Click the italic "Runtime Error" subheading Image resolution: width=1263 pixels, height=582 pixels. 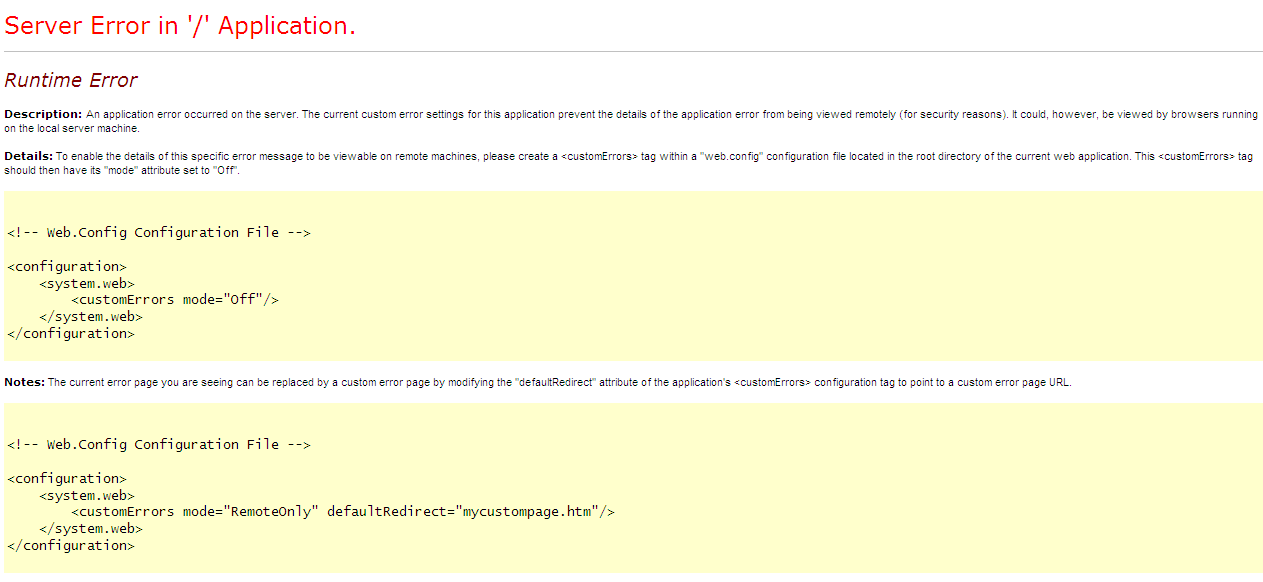click(x=71, y=81)
